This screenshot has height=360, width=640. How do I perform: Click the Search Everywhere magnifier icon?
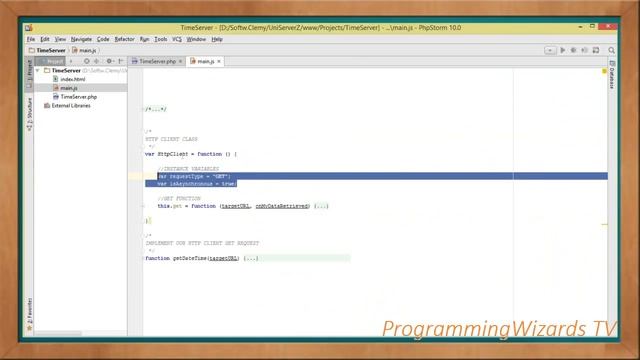(611, 50)
